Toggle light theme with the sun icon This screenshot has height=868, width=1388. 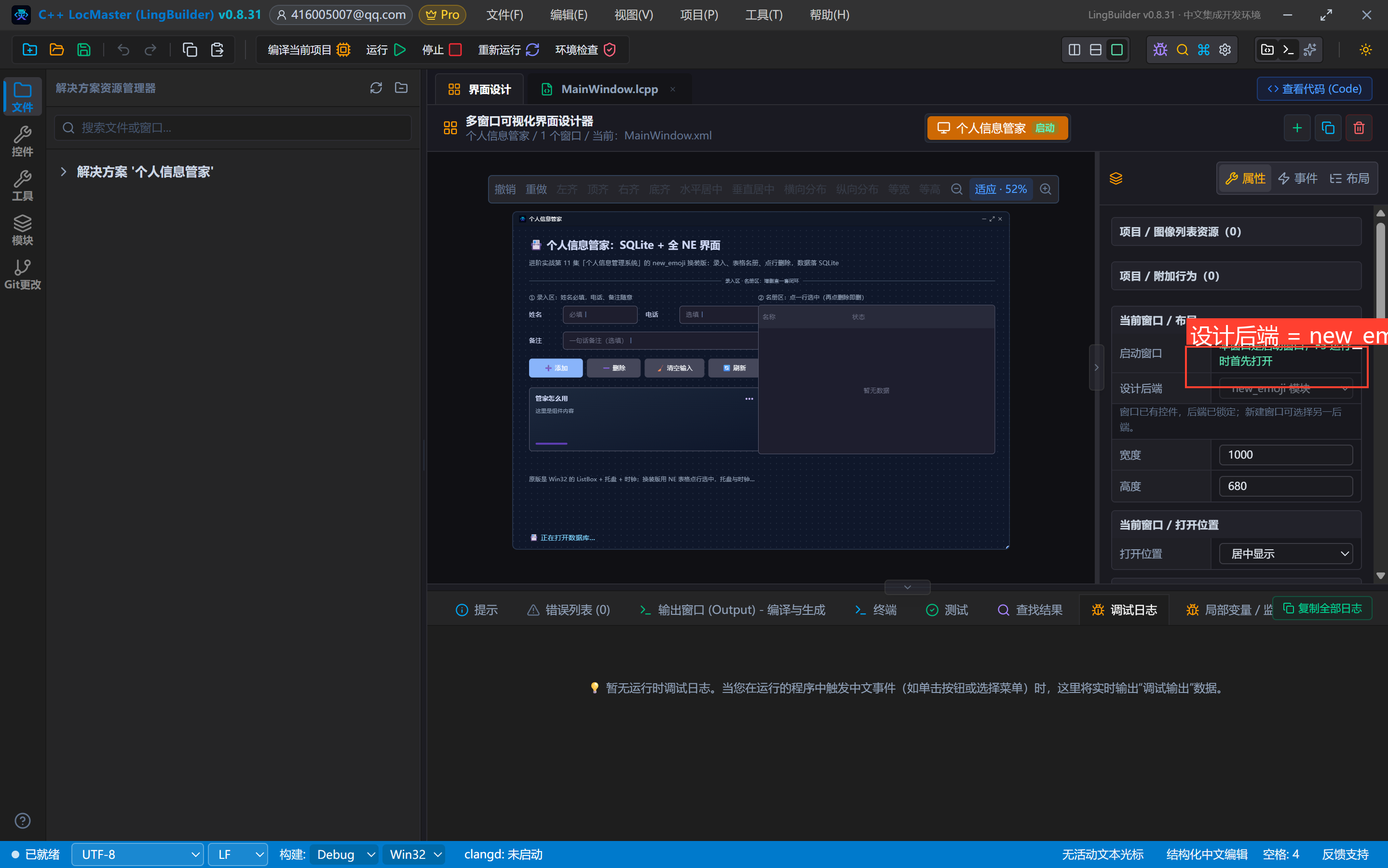[x=1366, y=50]
